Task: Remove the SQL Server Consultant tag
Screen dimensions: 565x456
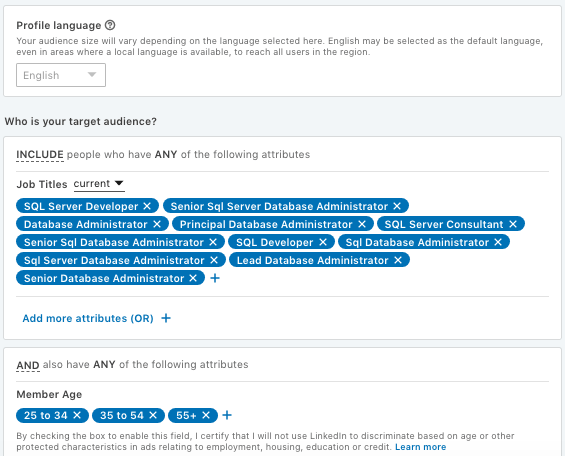Action: (513, 224)
